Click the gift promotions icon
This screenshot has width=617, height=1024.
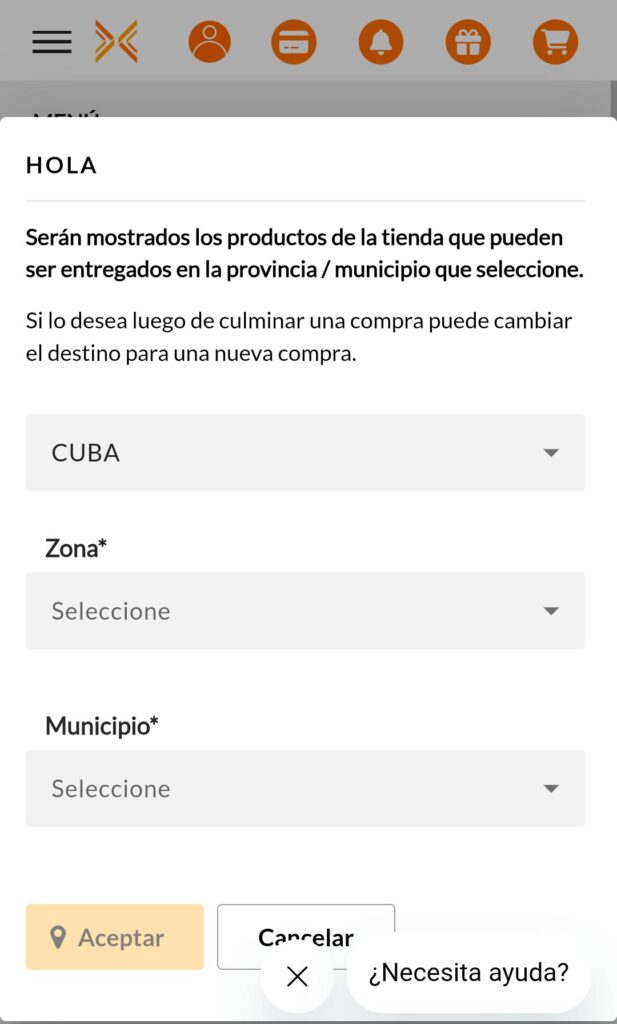pyautogui.click(x=467, y=41)
